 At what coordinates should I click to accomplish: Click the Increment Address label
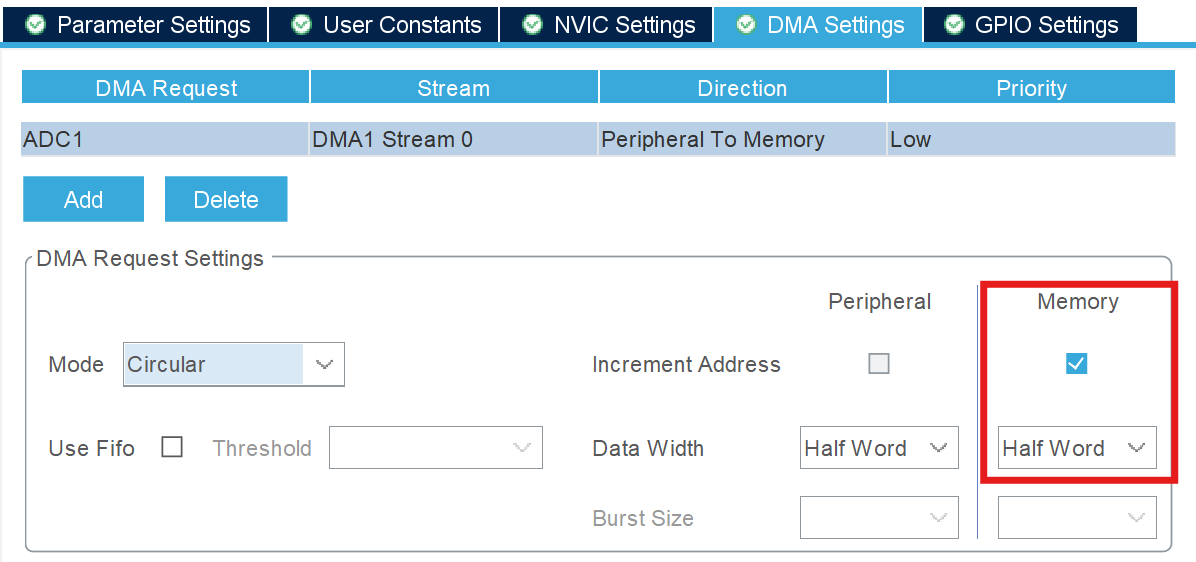(x=686, y=364)
